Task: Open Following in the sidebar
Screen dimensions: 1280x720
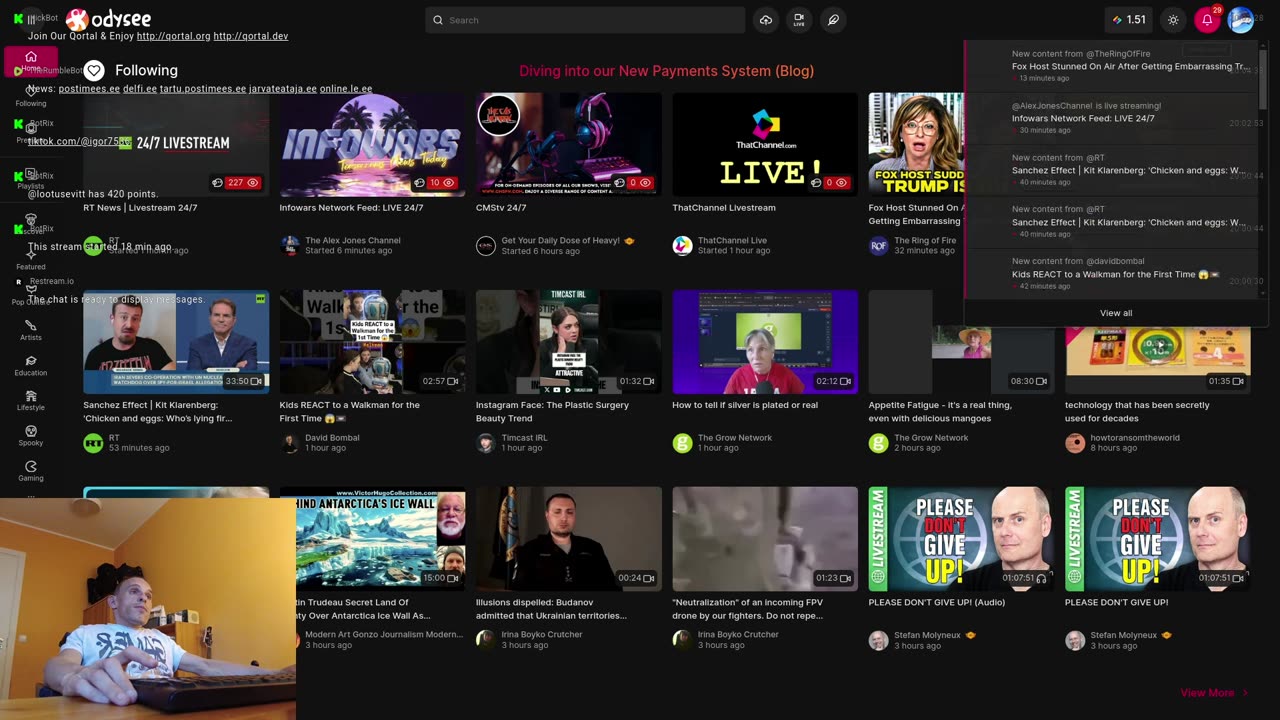Action: click(31, 97)
